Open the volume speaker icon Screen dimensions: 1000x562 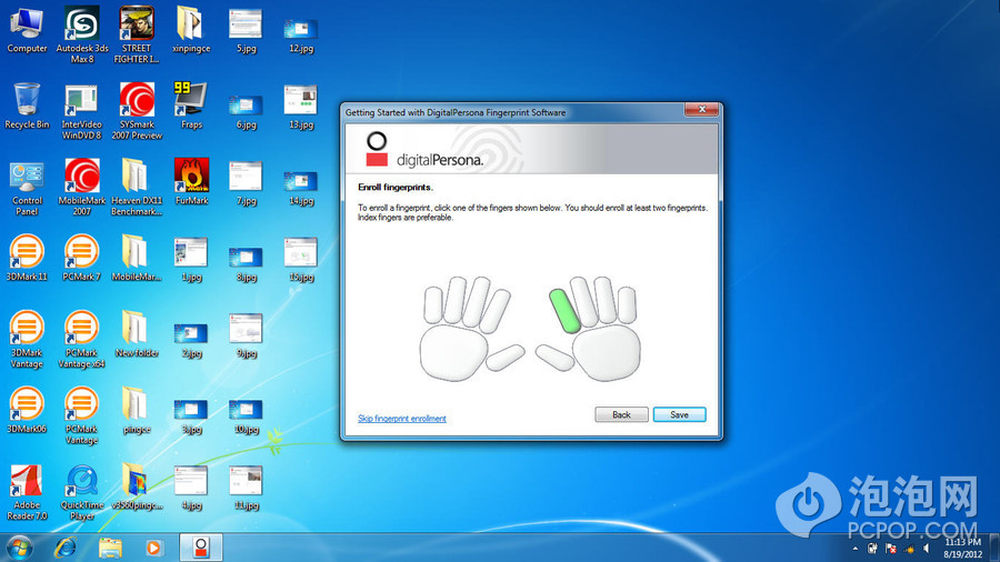pos(927,549)
